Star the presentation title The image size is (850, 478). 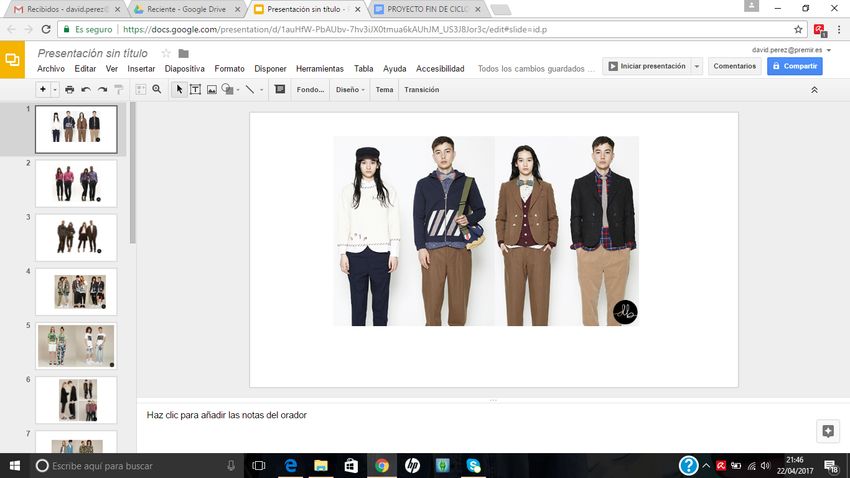click(166, 53)
